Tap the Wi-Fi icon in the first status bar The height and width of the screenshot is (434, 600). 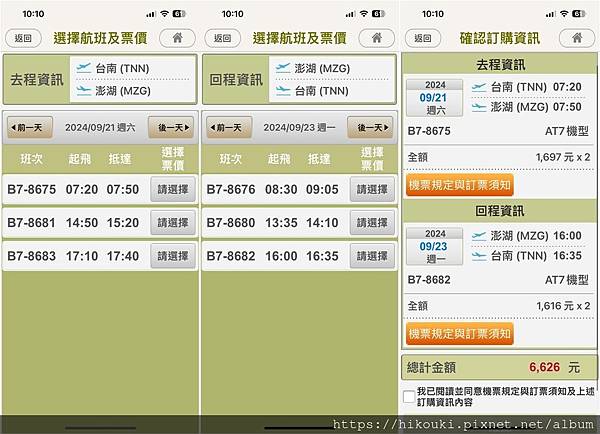click(x=165, y=14)
